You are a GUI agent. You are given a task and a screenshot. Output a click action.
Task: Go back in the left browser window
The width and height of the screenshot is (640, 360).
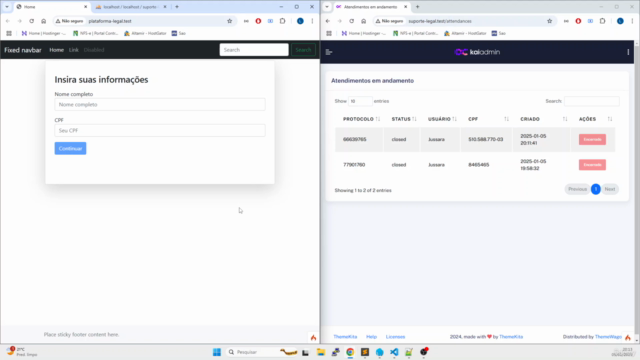click(x=8, y=21)
